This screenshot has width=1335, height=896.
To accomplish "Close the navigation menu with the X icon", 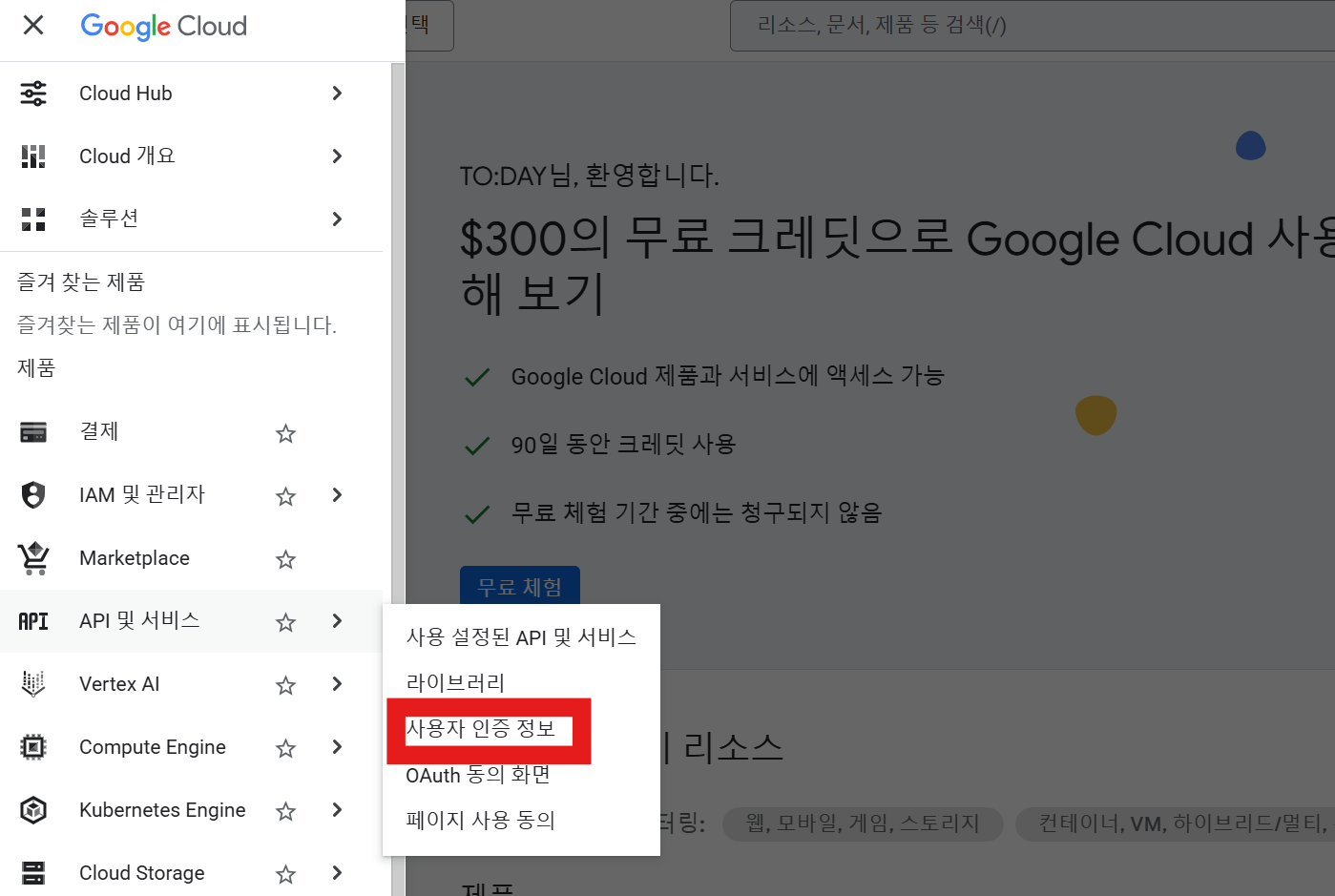I will (x=33, y=25).
